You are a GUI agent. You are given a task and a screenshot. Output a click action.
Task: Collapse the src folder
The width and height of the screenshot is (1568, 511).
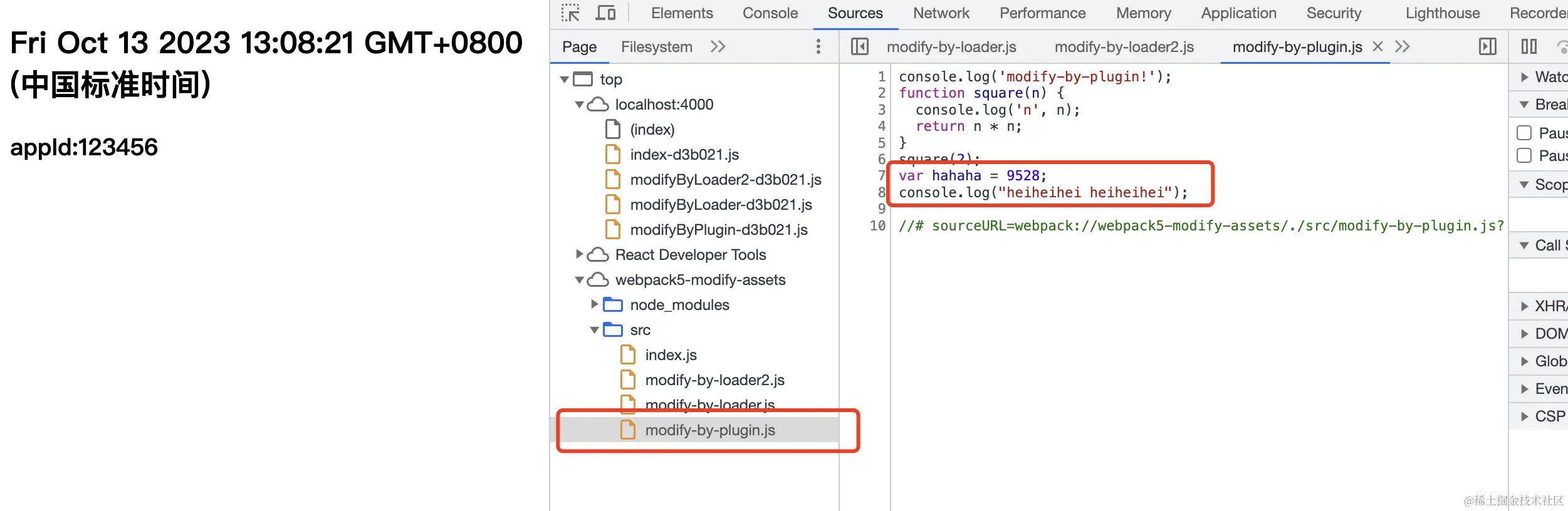(595, 330)
